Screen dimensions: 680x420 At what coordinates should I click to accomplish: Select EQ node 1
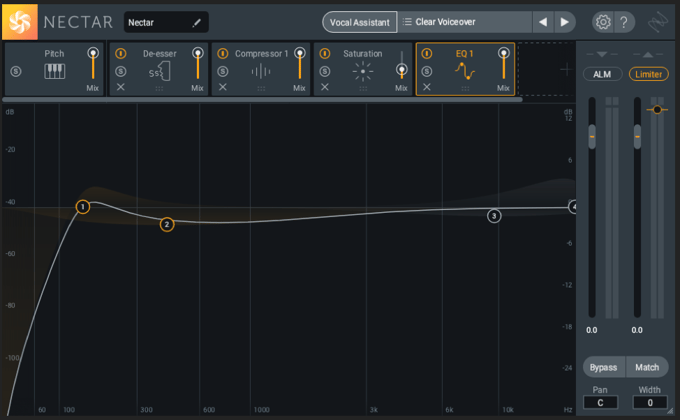click(82, 207)
